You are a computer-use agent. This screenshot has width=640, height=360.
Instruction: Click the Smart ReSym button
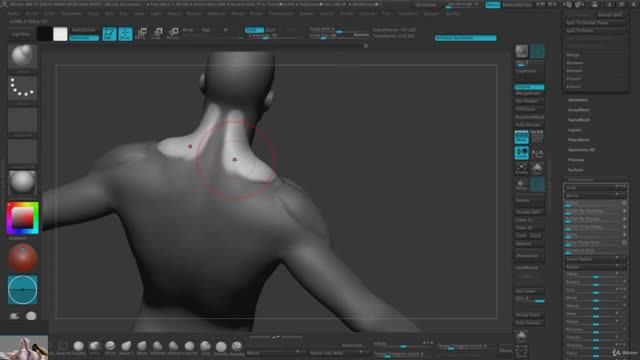(596, 259)
